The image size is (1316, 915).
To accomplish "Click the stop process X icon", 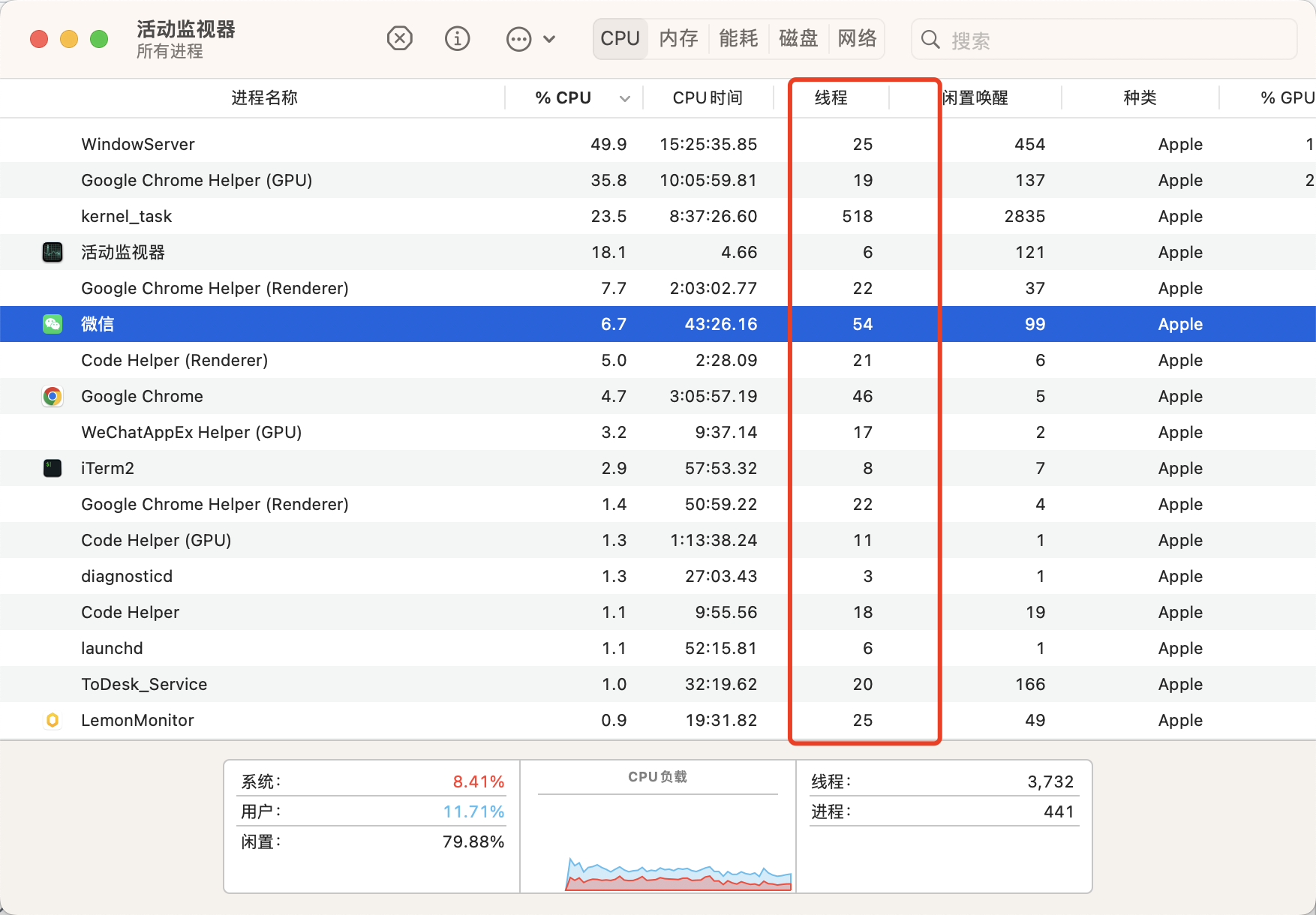I will pyautogui.click(x=400, y=38).
